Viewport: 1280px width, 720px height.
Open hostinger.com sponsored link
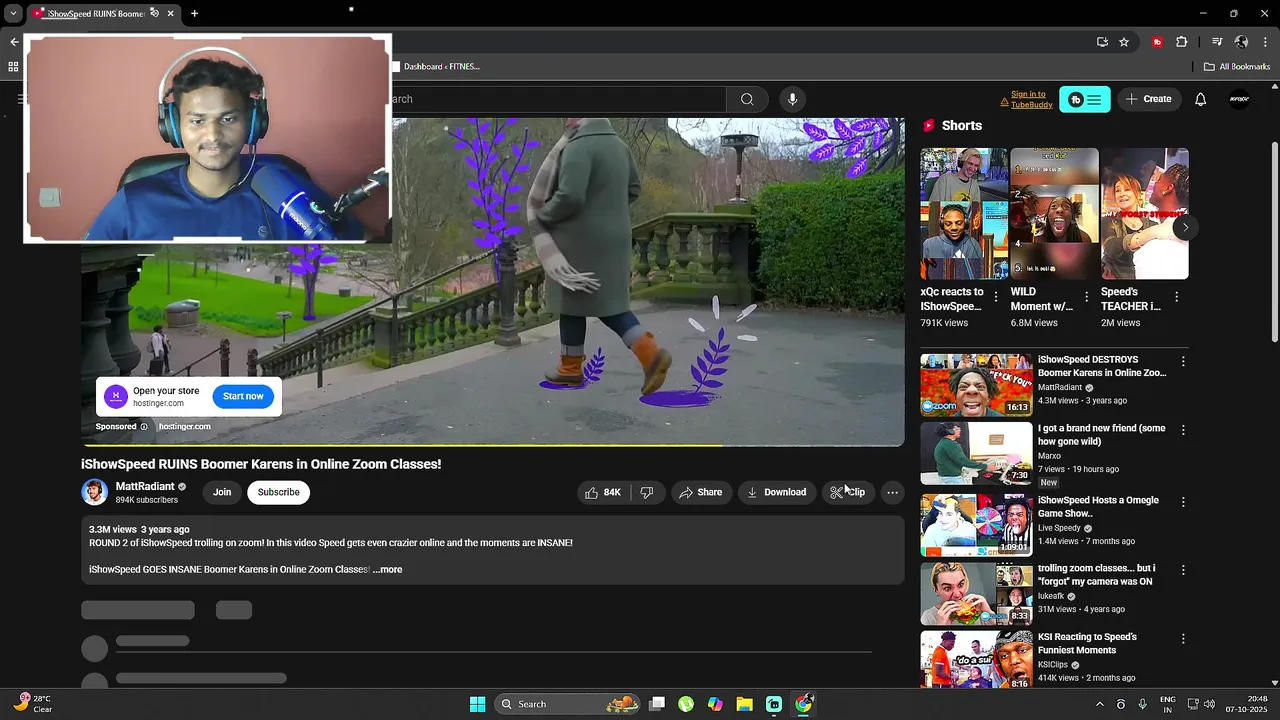click(x=184, y=427)
